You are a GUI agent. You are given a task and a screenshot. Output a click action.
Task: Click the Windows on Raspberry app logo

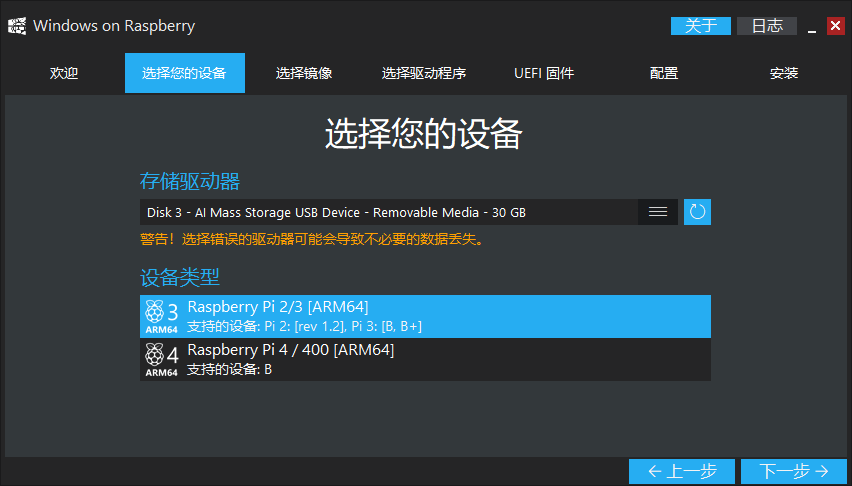(x=17, y=26)
